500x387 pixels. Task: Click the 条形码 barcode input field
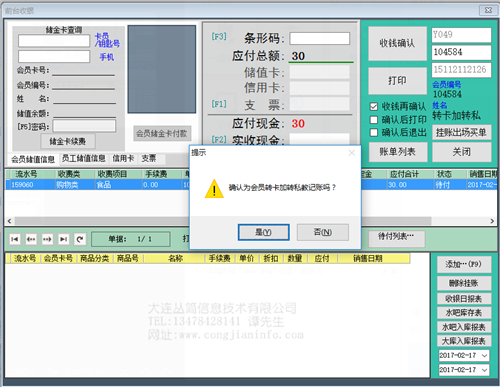320,38
